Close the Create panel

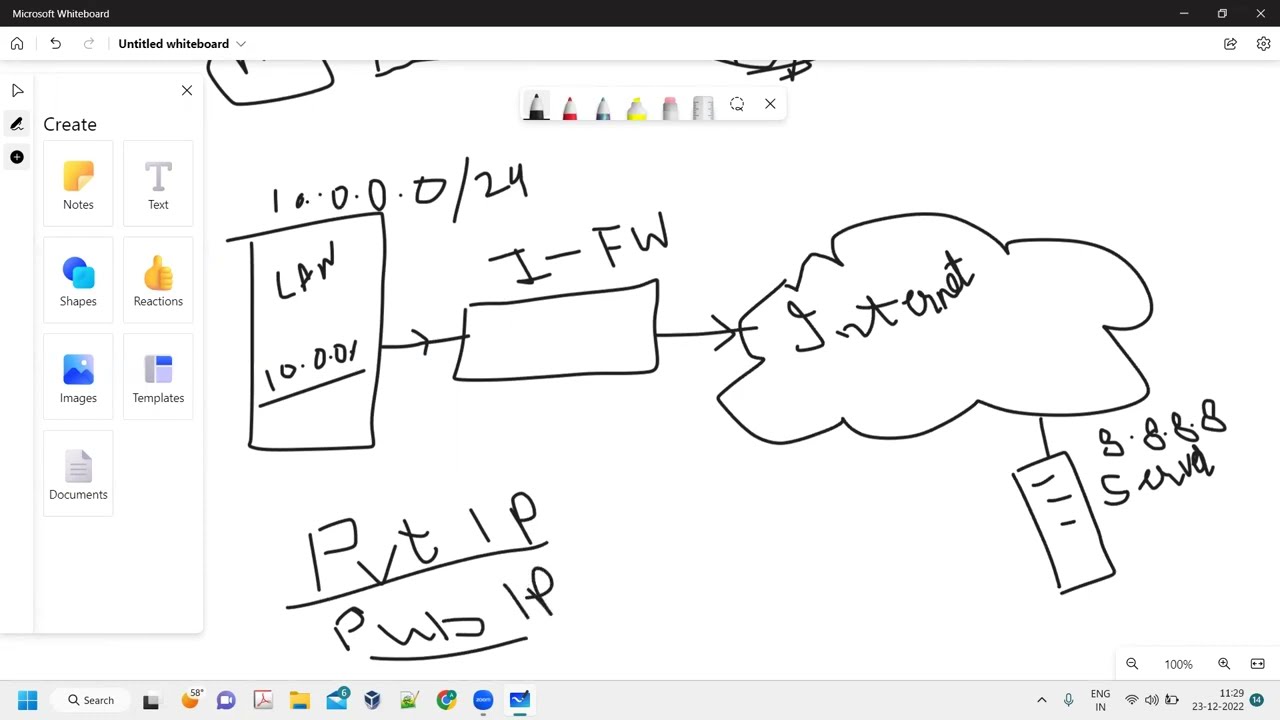click(187, 91)
